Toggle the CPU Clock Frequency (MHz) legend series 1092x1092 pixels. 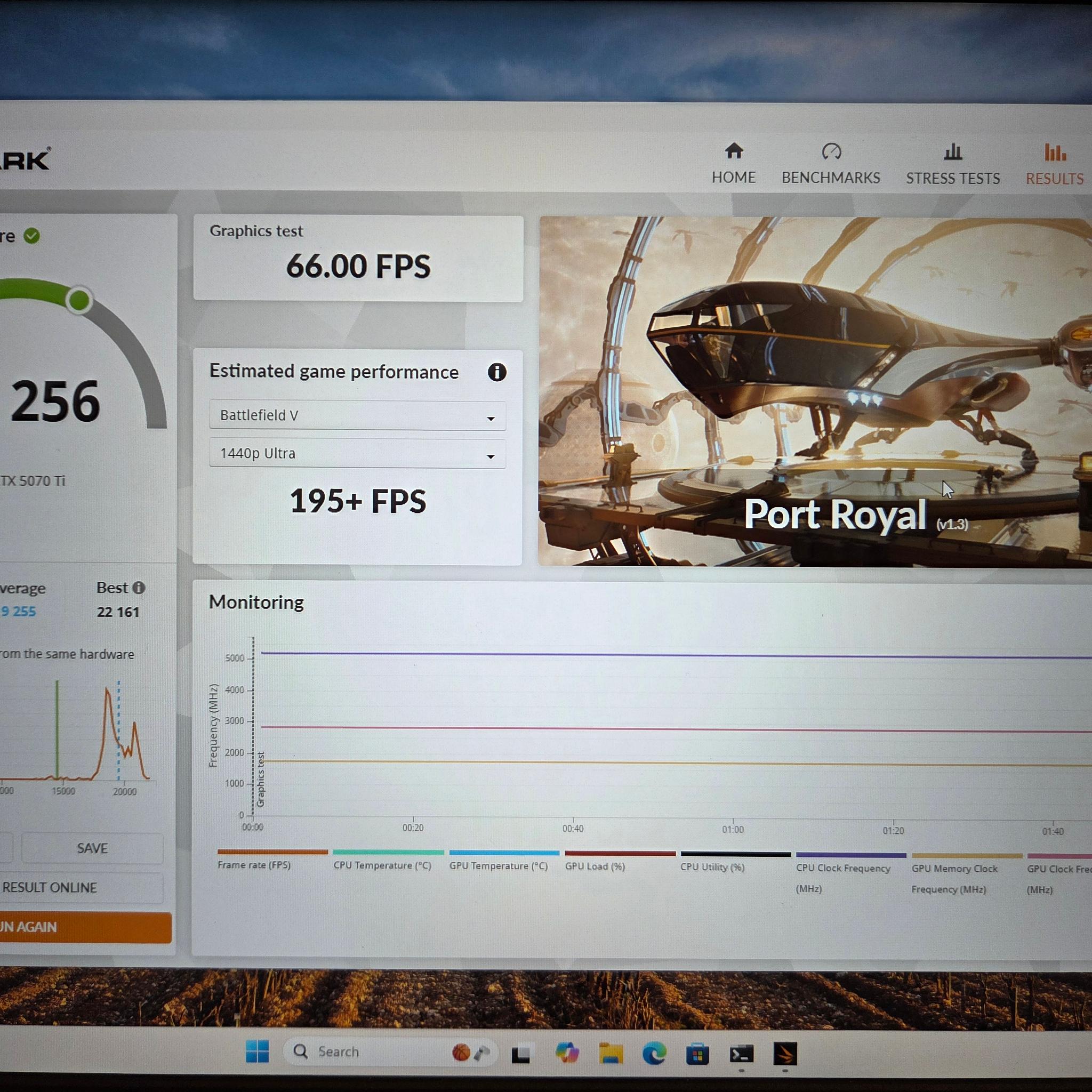click(x=850, y=873)
